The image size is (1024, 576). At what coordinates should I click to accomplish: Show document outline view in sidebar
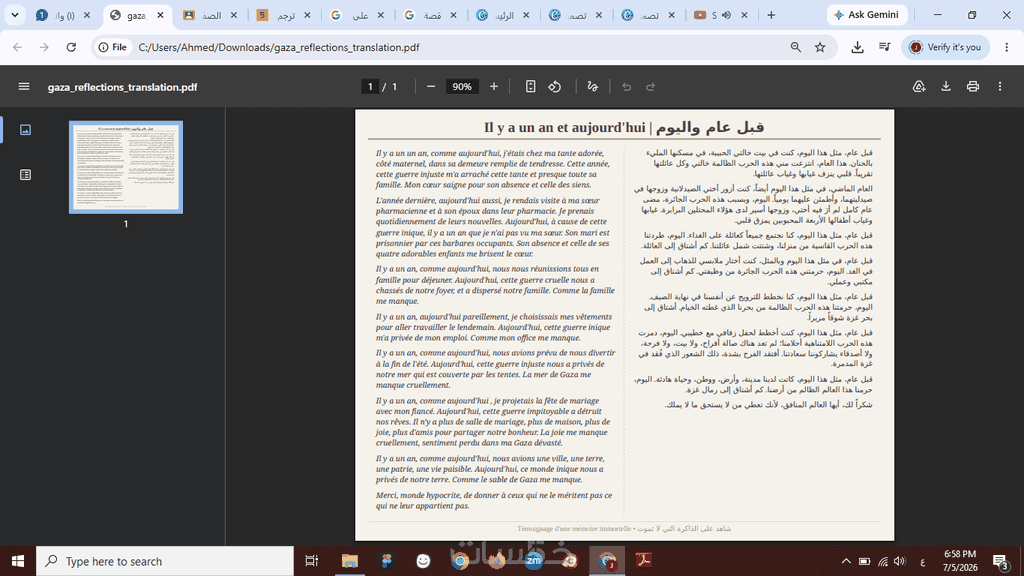[25, 174]
